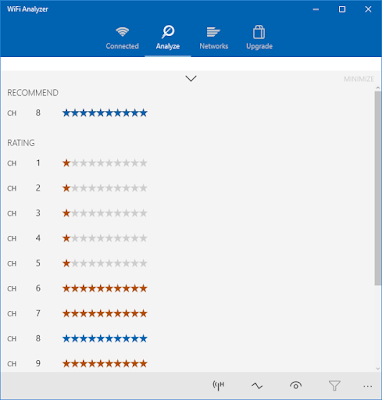Select the Analyze magnifier icon
This screenshot has width=382, height=400.
[x=168, y=32]
